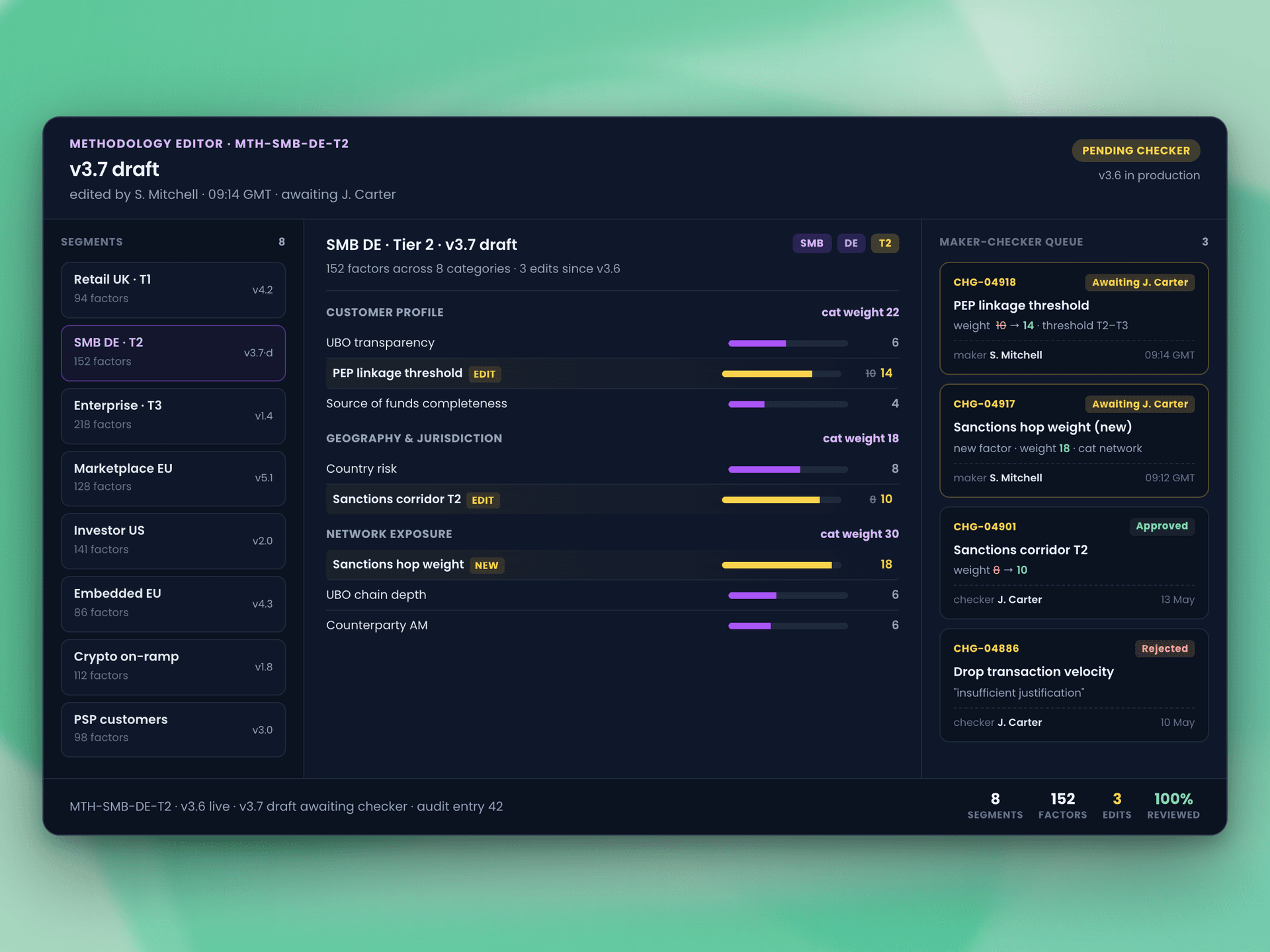Click the METHODOLOGY EDITOR · MTH-SMB-DE-T2 breadcrumb
Viewport: 1270px width, 952px height.
click(x=209, y=143)
